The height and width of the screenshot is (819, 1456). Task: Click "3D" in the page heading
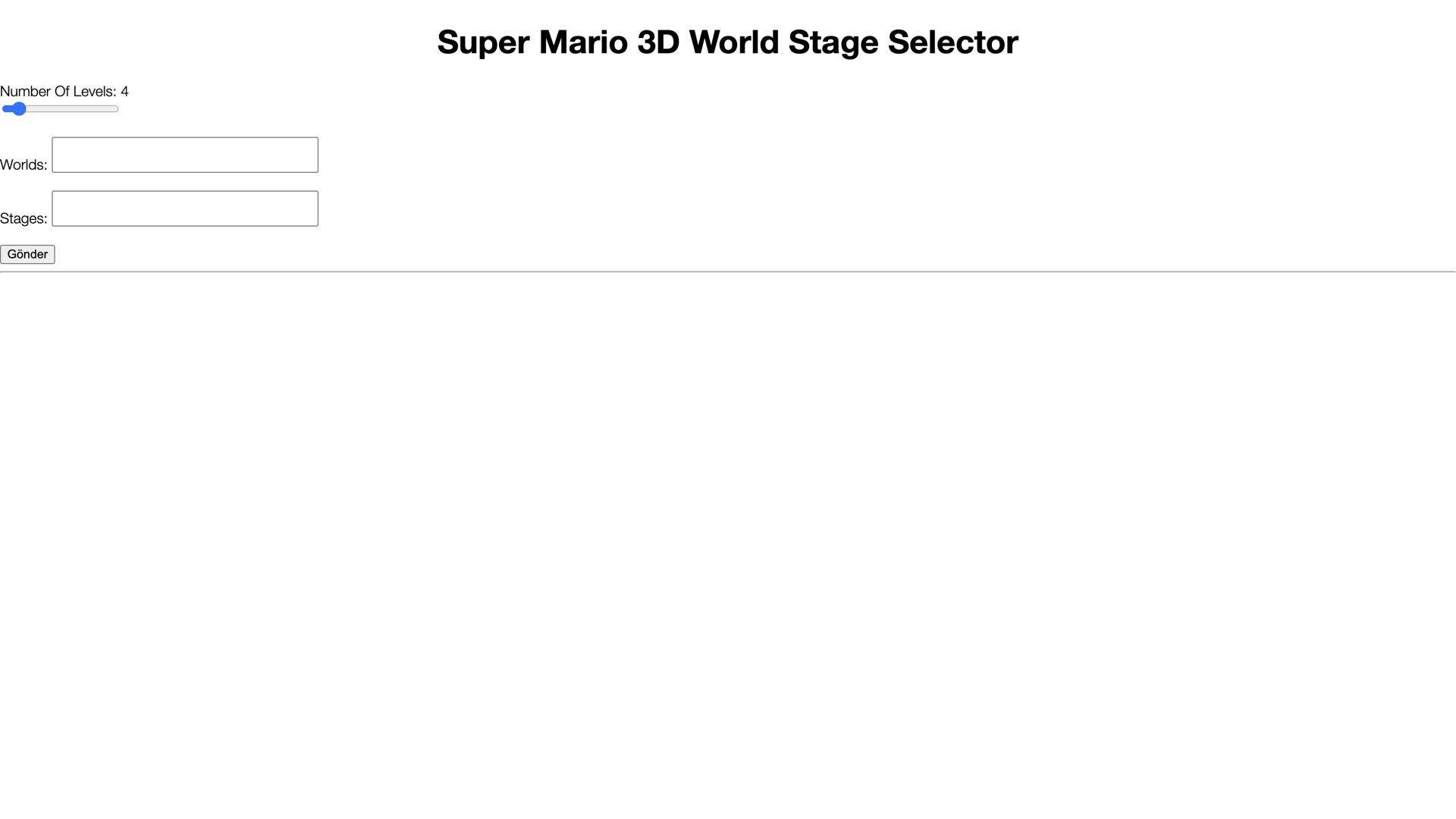pyautogui.click(x=657, y=42)
